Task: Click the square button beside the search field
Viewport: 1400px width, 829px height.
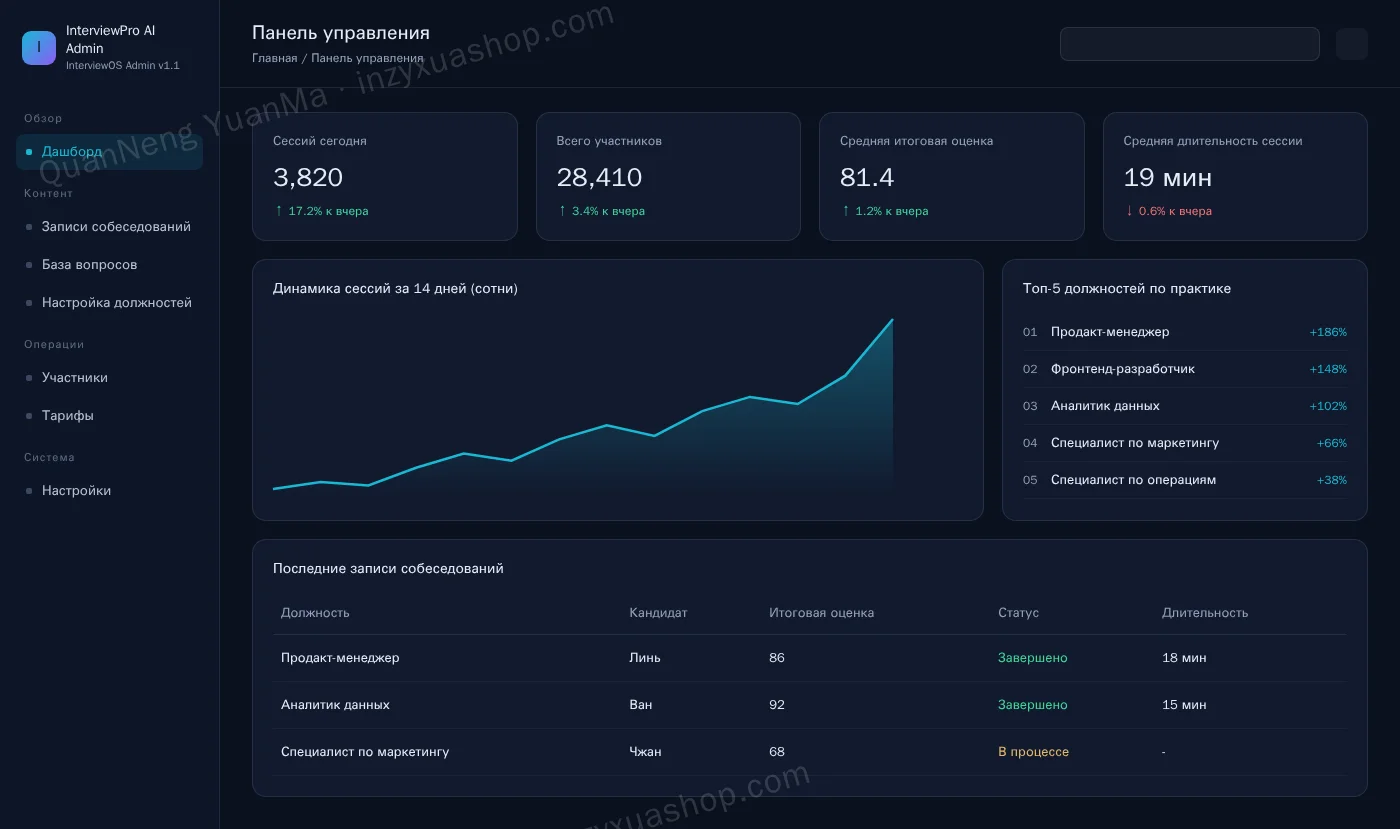Action: point(1351,44)
